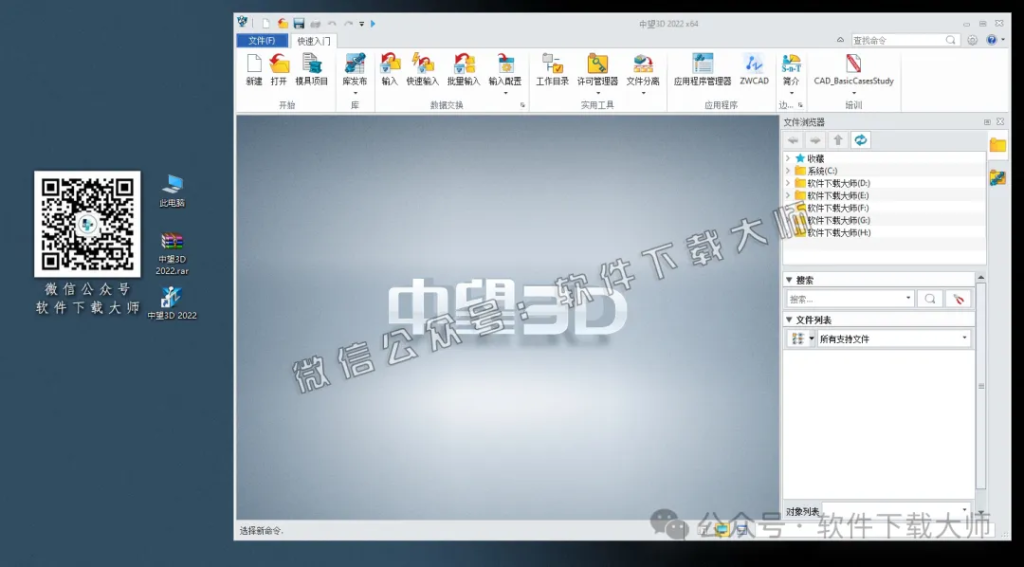Click the ZW3D logo icon in title bar
Image resolution: width=1024 pixels, height=567 pixels.
point(243,22)
